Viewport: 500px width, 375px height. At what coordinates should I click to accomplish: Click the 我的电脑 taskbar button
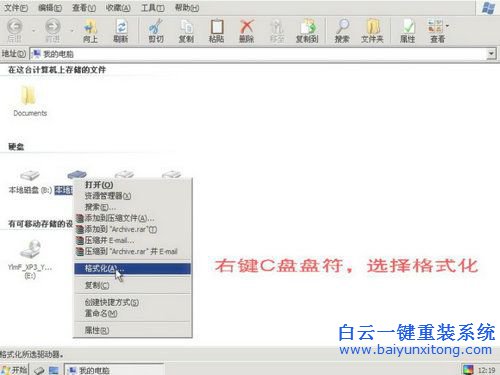[114, 370]
